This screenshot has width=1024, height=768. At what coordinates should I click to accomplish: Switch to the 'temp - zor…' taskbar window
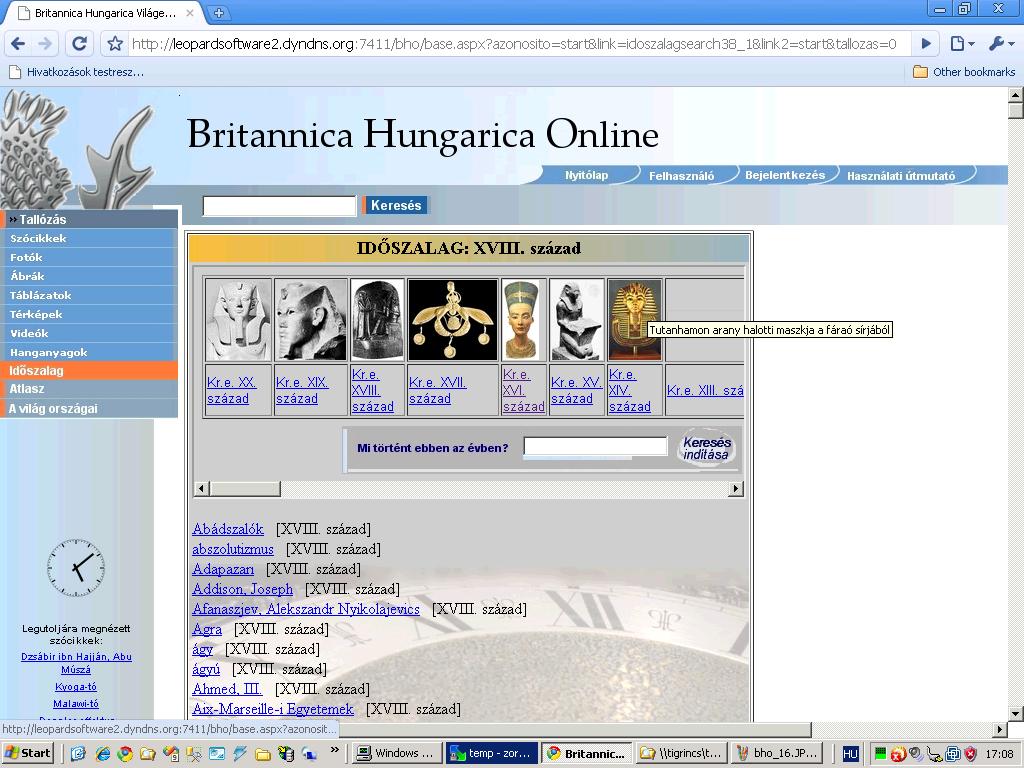(x=492, y=753)
